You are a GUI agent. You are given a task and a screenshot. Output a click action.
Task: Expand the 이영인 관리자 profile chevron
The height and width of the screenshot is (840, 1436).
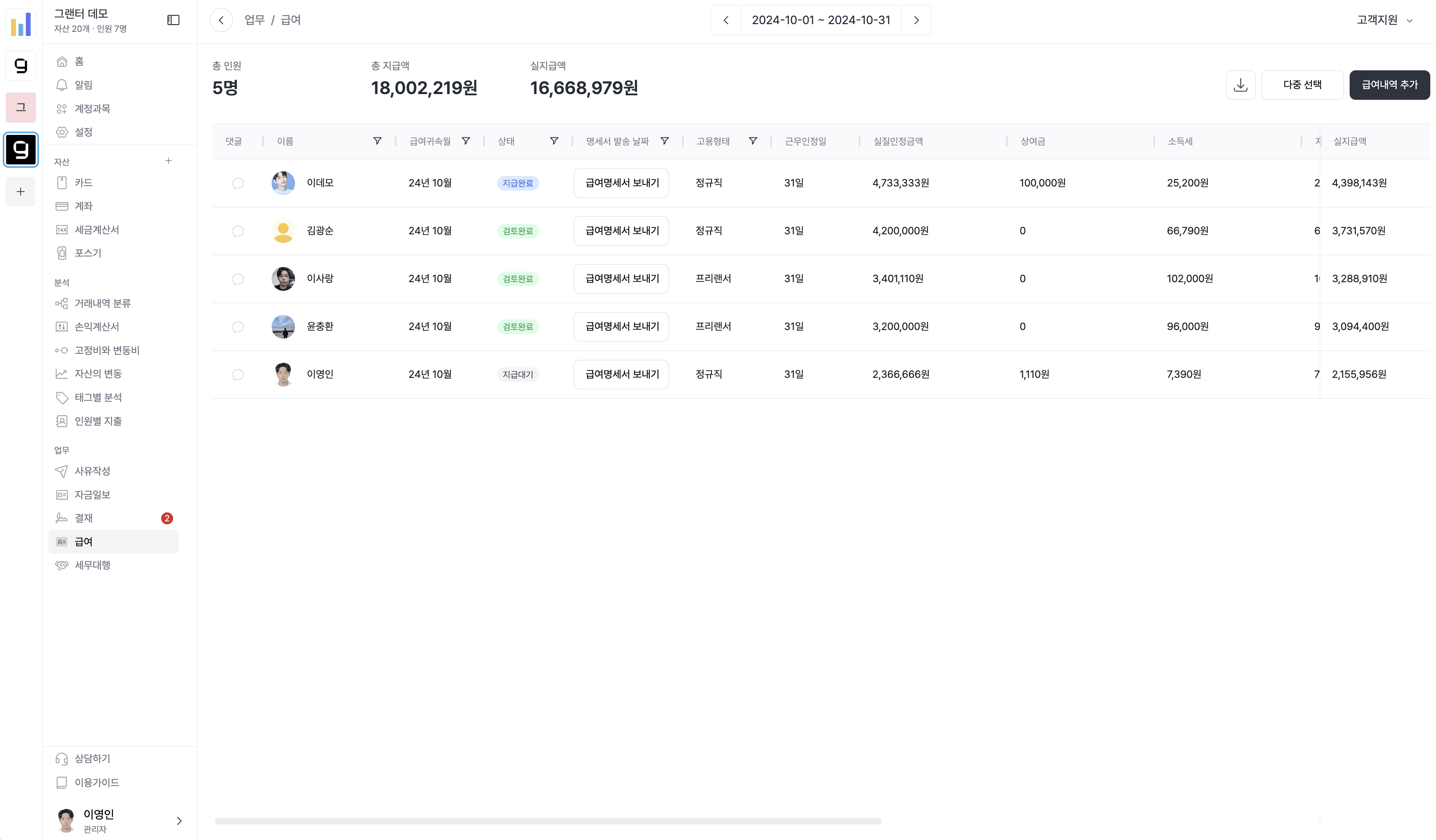pyautogui.click(x=179, y=821)
